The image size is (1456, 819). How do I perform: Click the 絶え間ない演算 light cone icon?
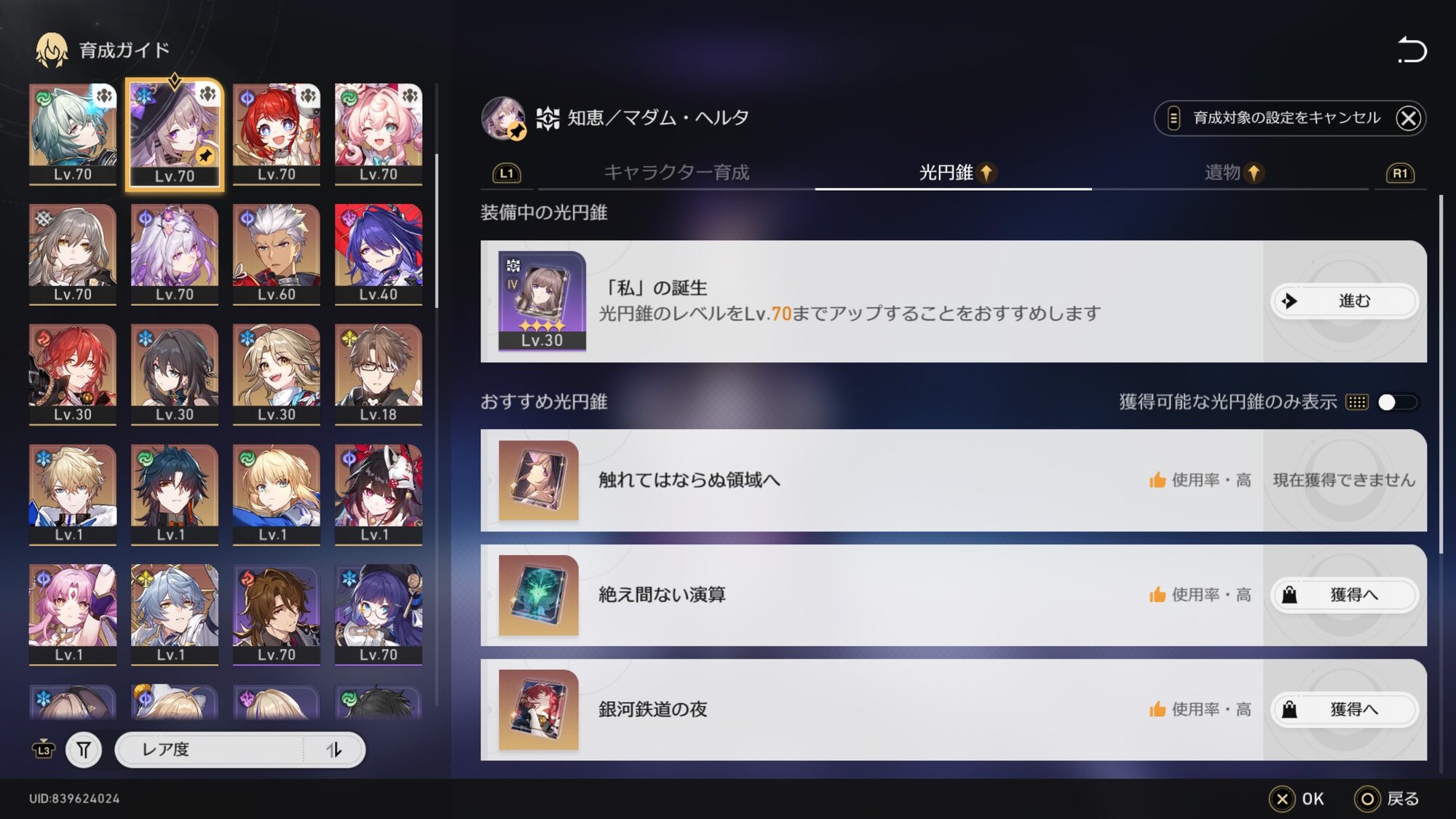coord(538,595)
